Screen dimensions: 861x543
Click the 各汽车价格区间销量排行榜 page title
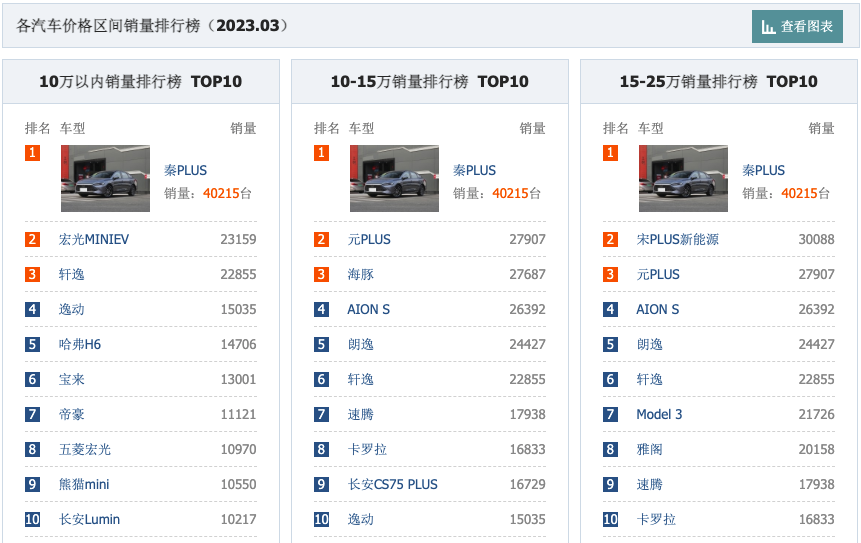(x=153, y=26)
